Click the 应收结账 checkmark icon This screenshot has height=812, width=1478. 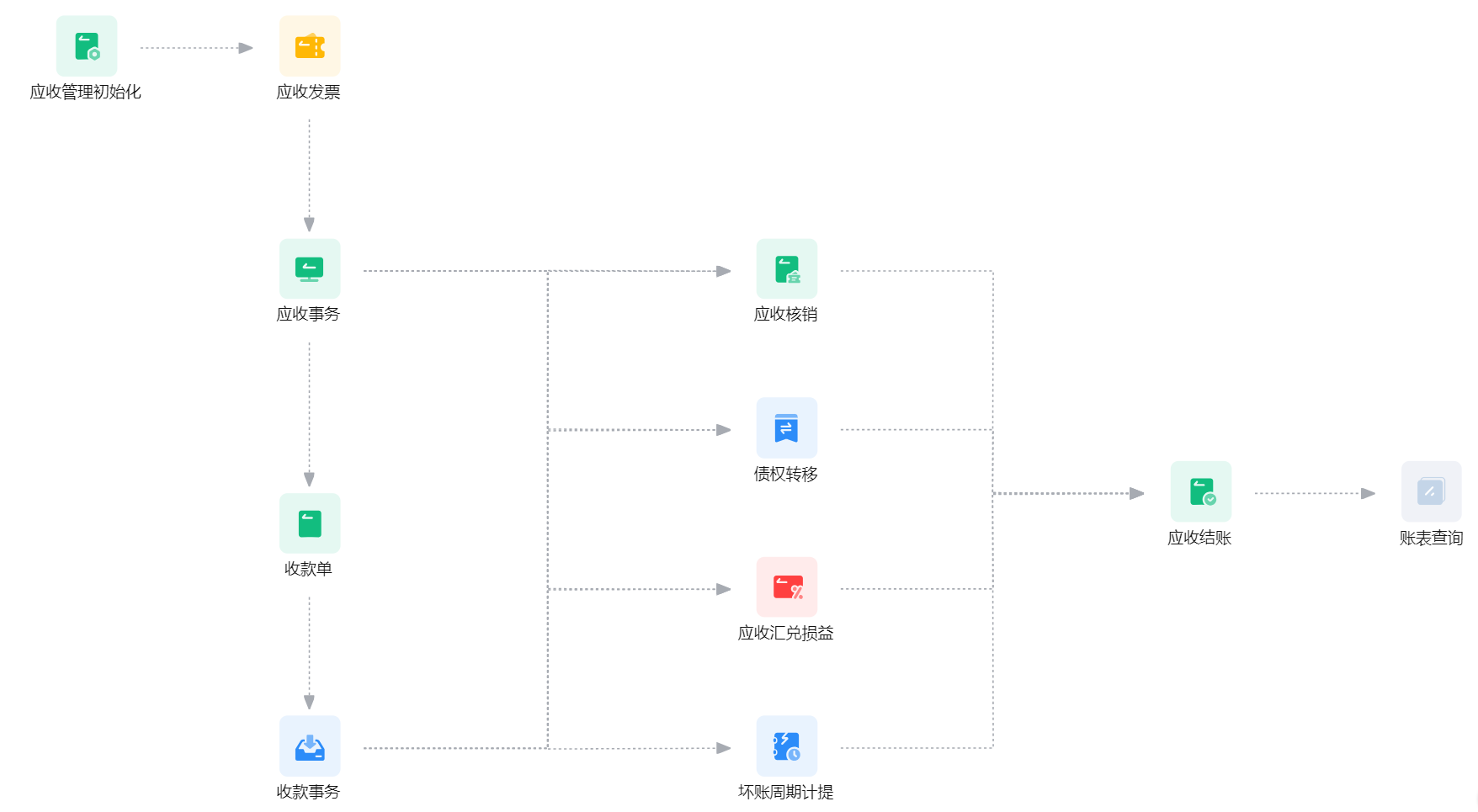[1201, 491]
